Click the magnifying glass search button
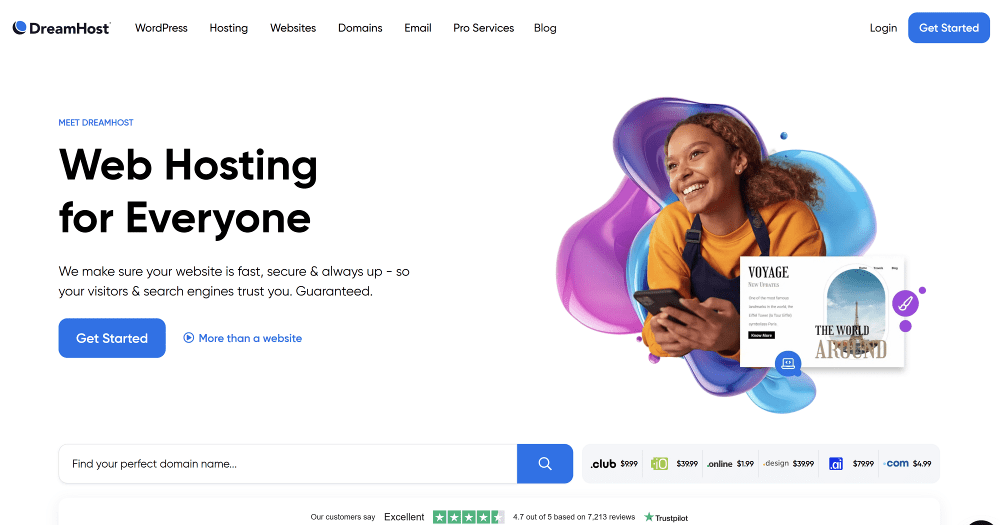1000x525 pixels. point(545,464)
